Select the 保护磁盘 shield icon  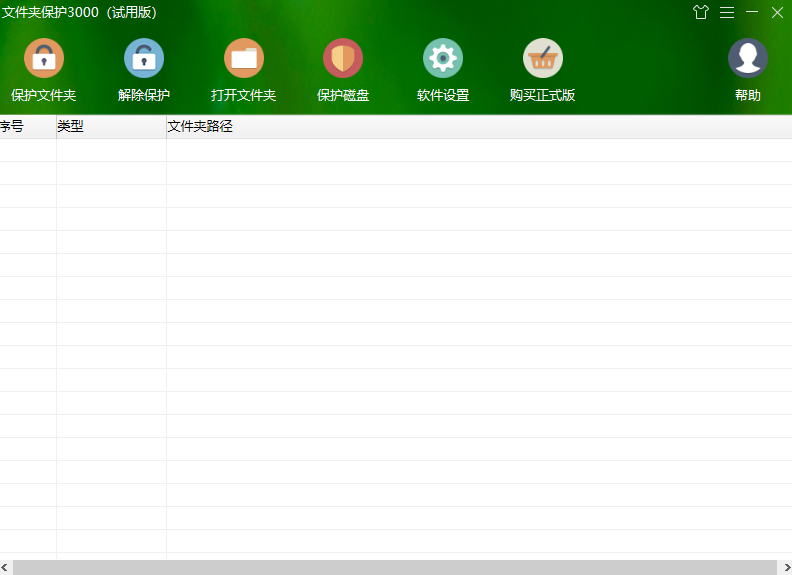[343, 59]
